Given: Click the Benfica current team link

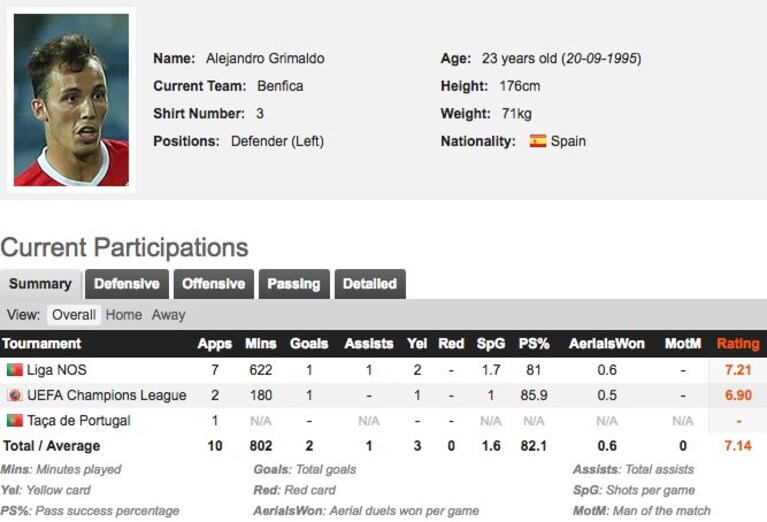Looking at the screenshot, I should click(x=280, y=86).
